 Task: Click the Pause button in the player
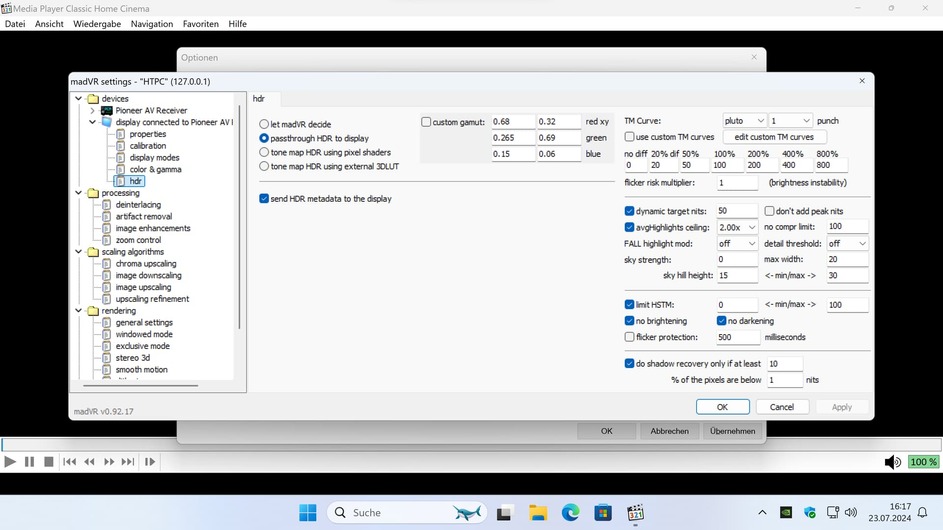(29, 461)
